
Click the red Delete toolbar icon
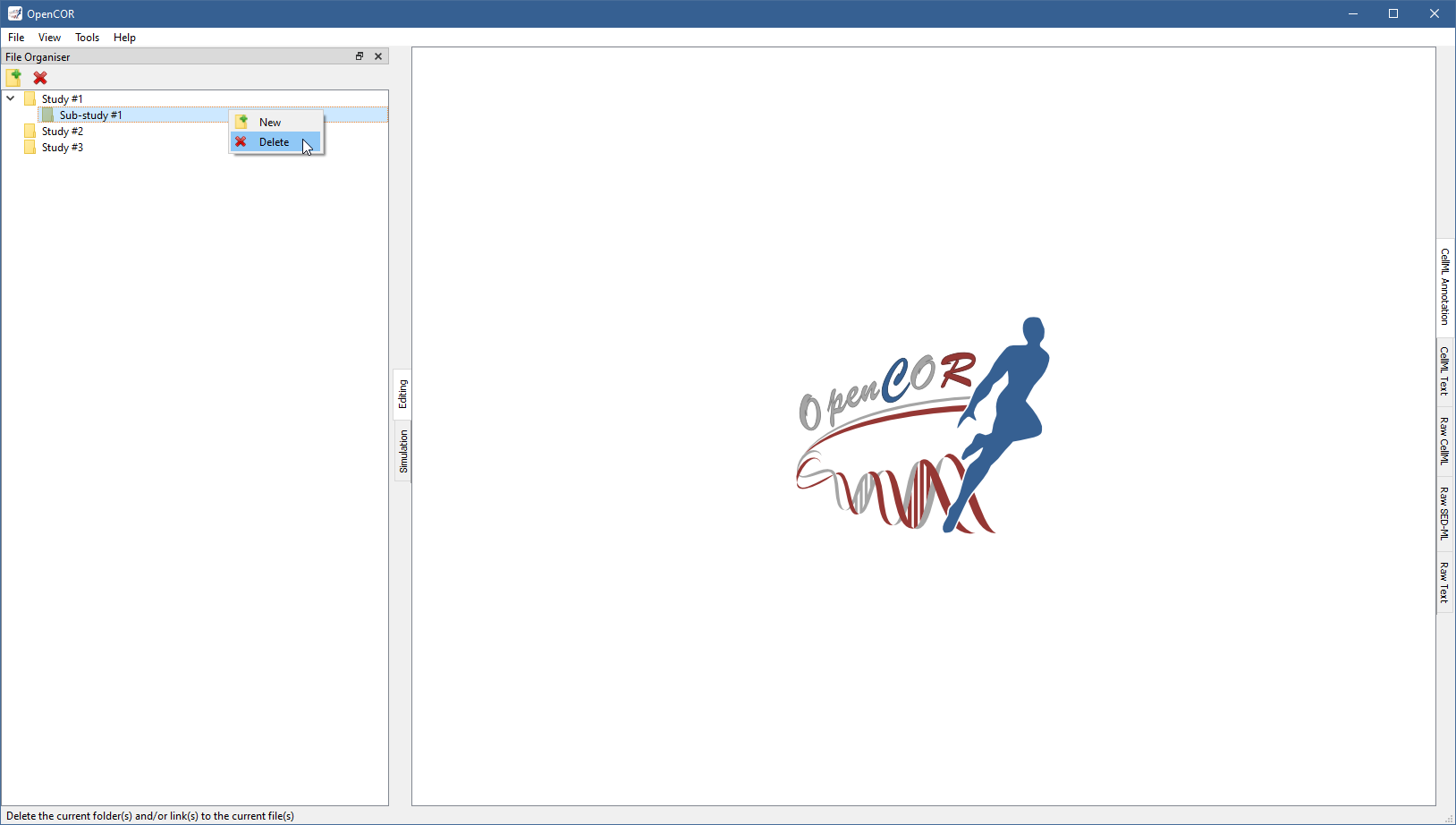point(40,78)
